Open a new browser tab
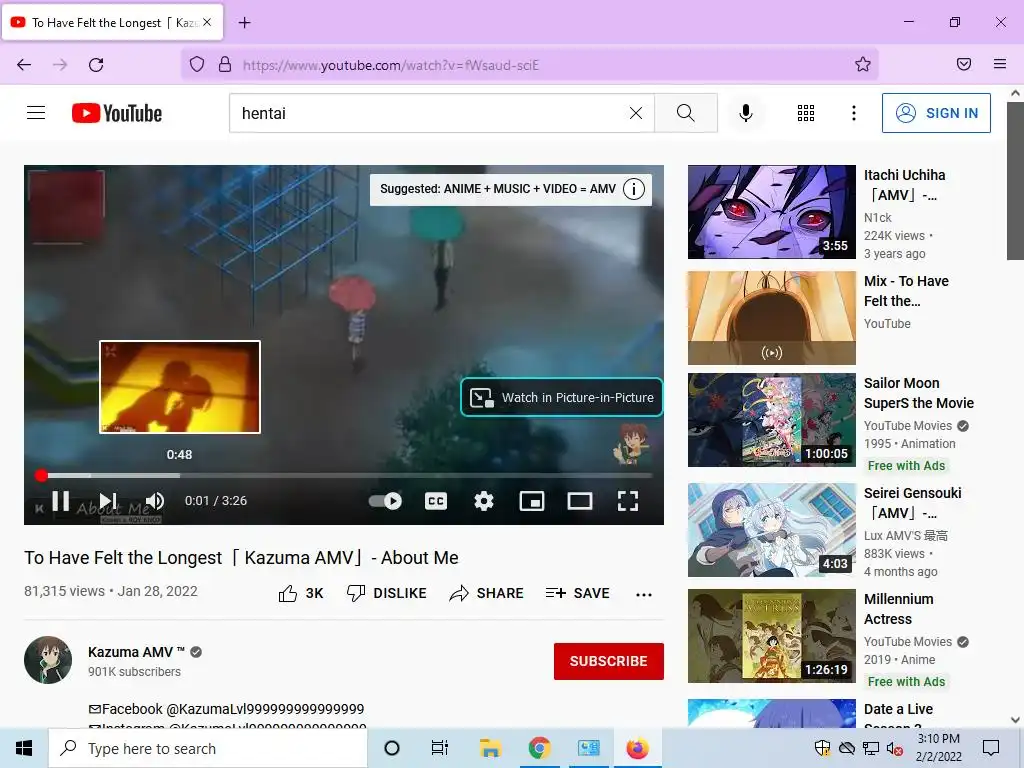This screenshot has height=768, width=1024. point(244,23)
